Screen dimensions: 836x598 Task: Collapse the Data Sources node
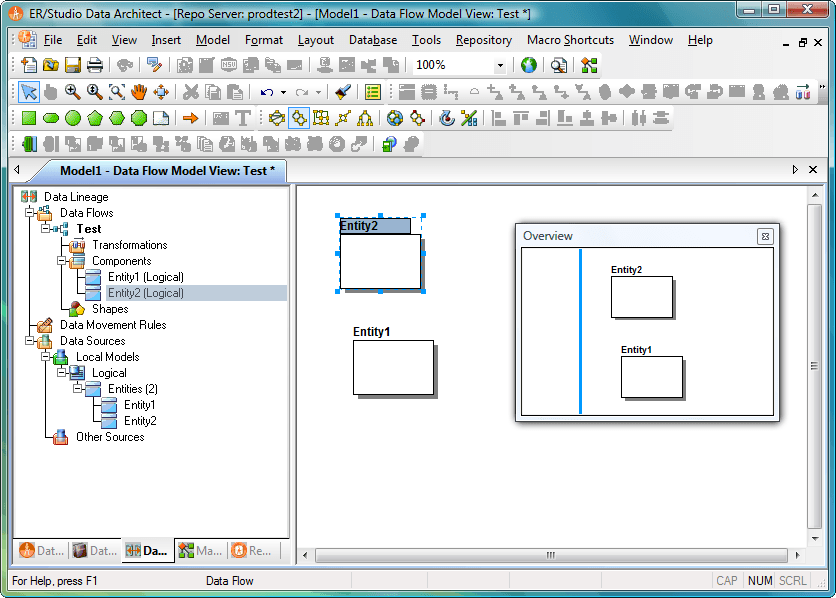coord(29,341)
